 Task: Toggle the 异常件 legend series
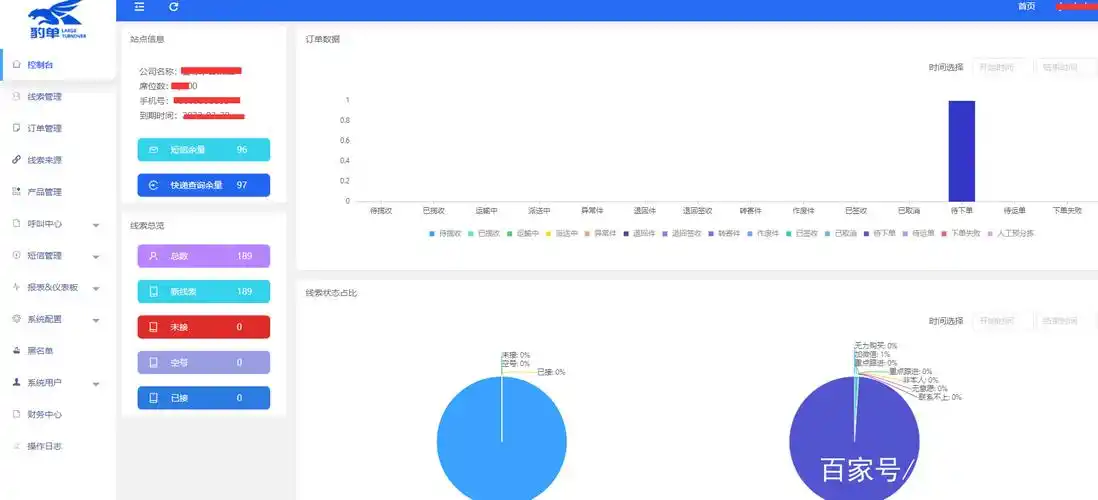(601, 233)
